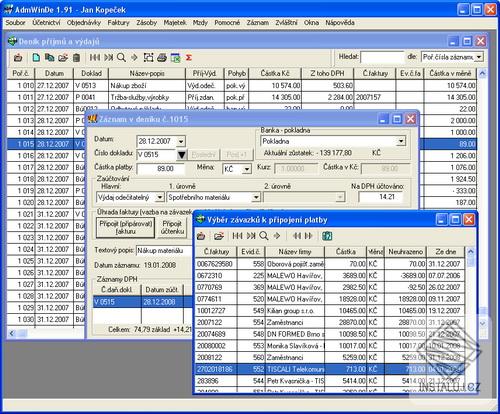Viewport: 500px width, 414px height.
Task: Click the red sigma sum icon
Action: tap(189, 58)
